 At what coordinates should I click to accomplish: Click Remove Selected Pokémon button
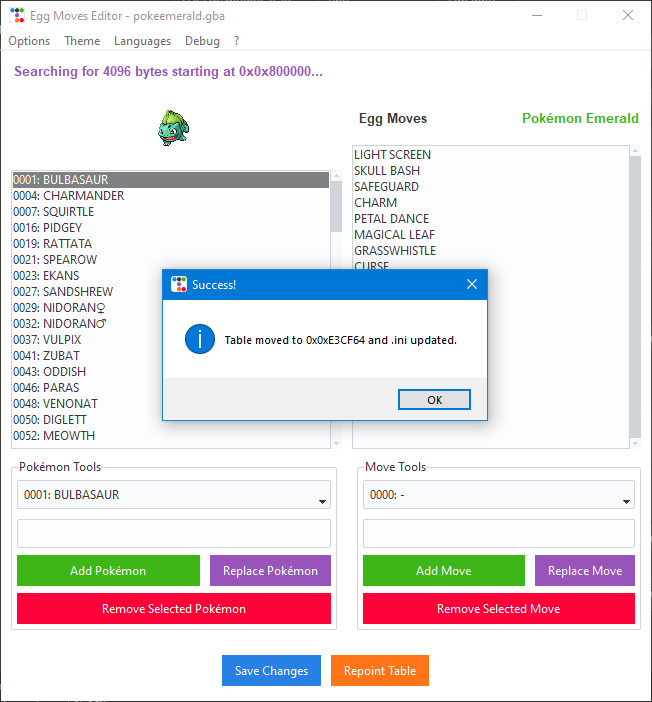pyautogui.click(x=173, y=608)
